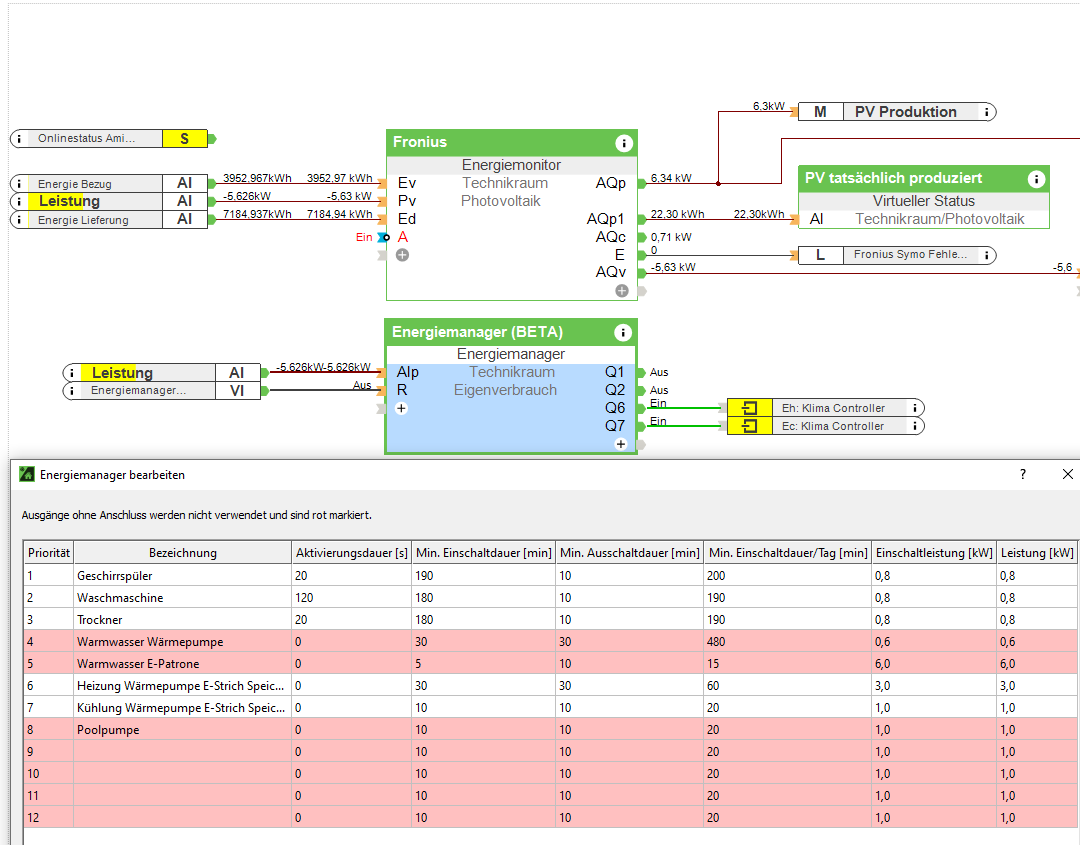The height and width of the screenshot is (845, 1080).
Task: Click Einschaltleistung cell for Warmwasser E-Patrone
Action: pos(933,664)
